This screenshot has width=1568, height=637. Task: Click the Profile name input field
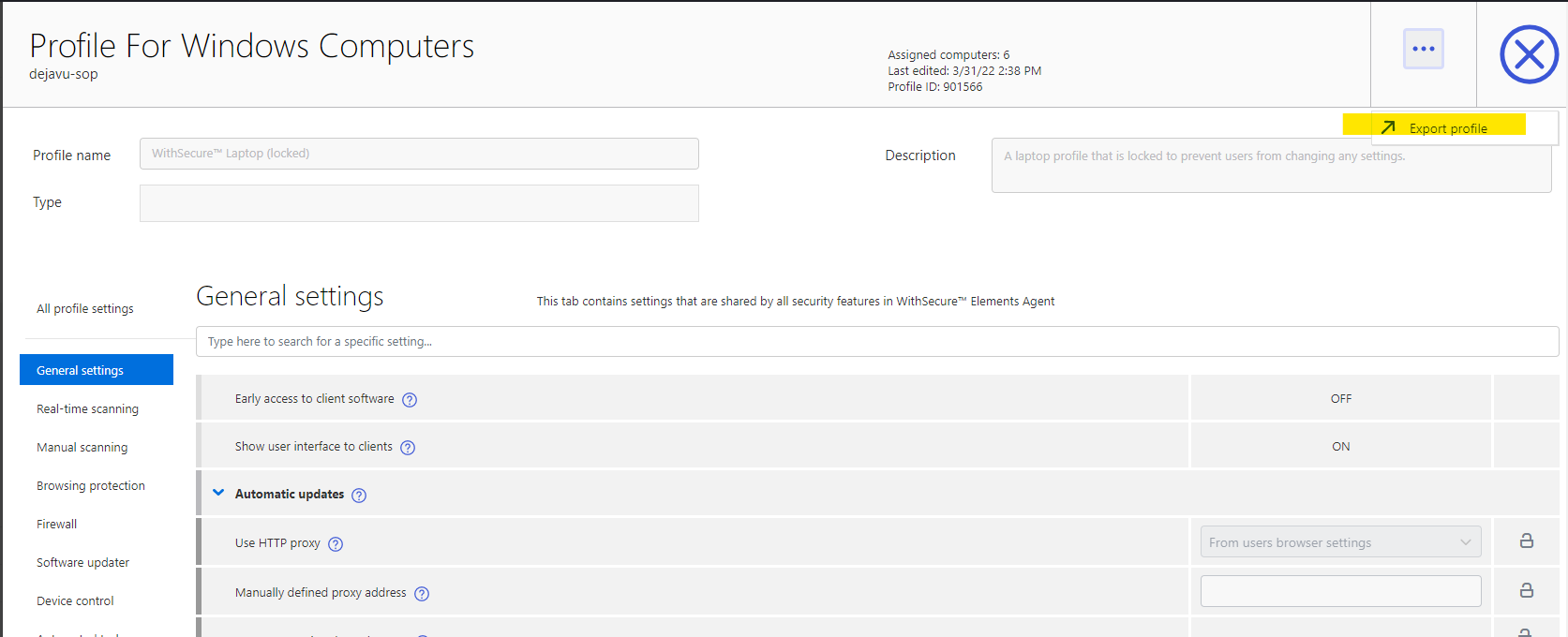pos(419,154)
